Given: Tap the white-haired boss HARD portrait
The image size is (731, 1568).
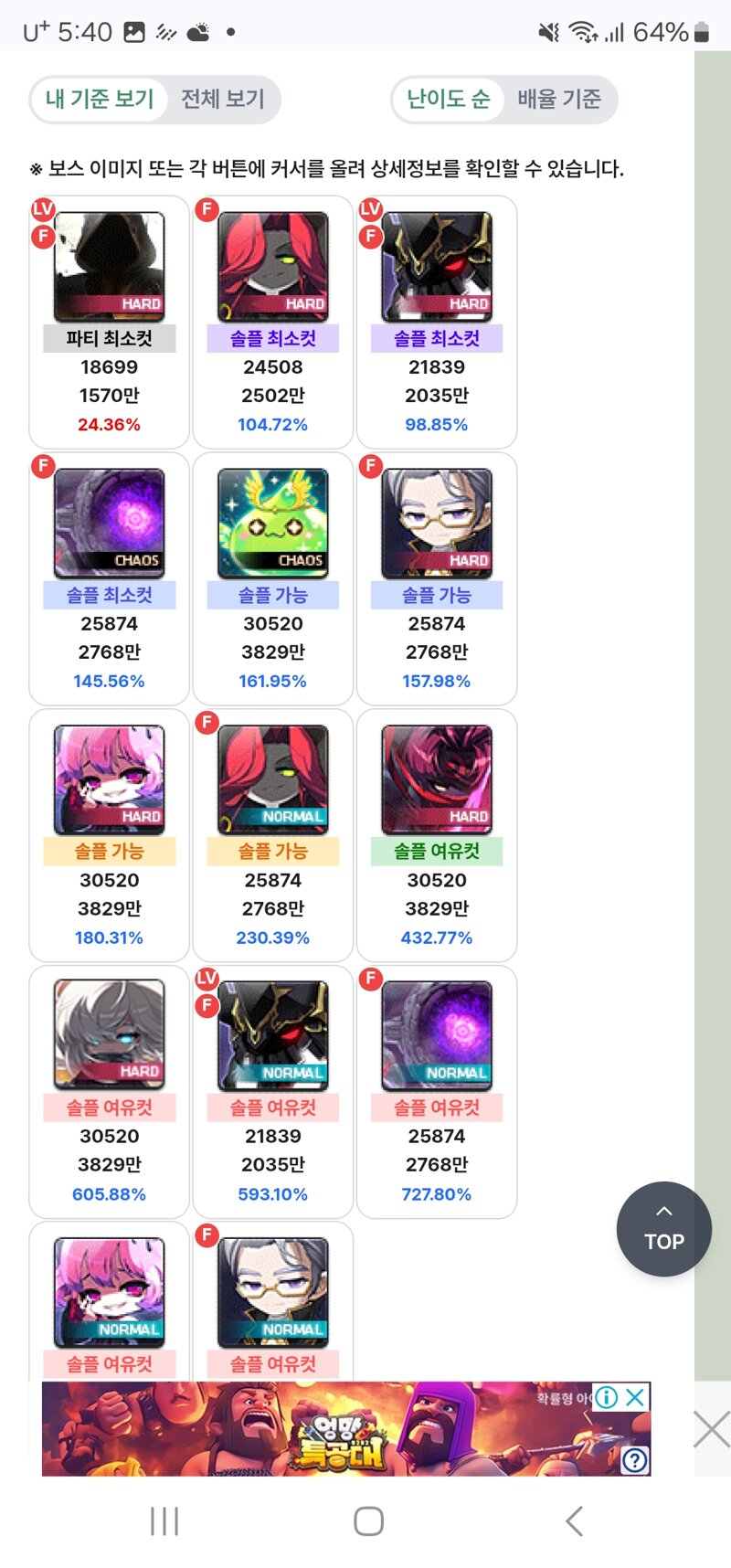Looking at the screenshot, I should [x=110, y=1035].
